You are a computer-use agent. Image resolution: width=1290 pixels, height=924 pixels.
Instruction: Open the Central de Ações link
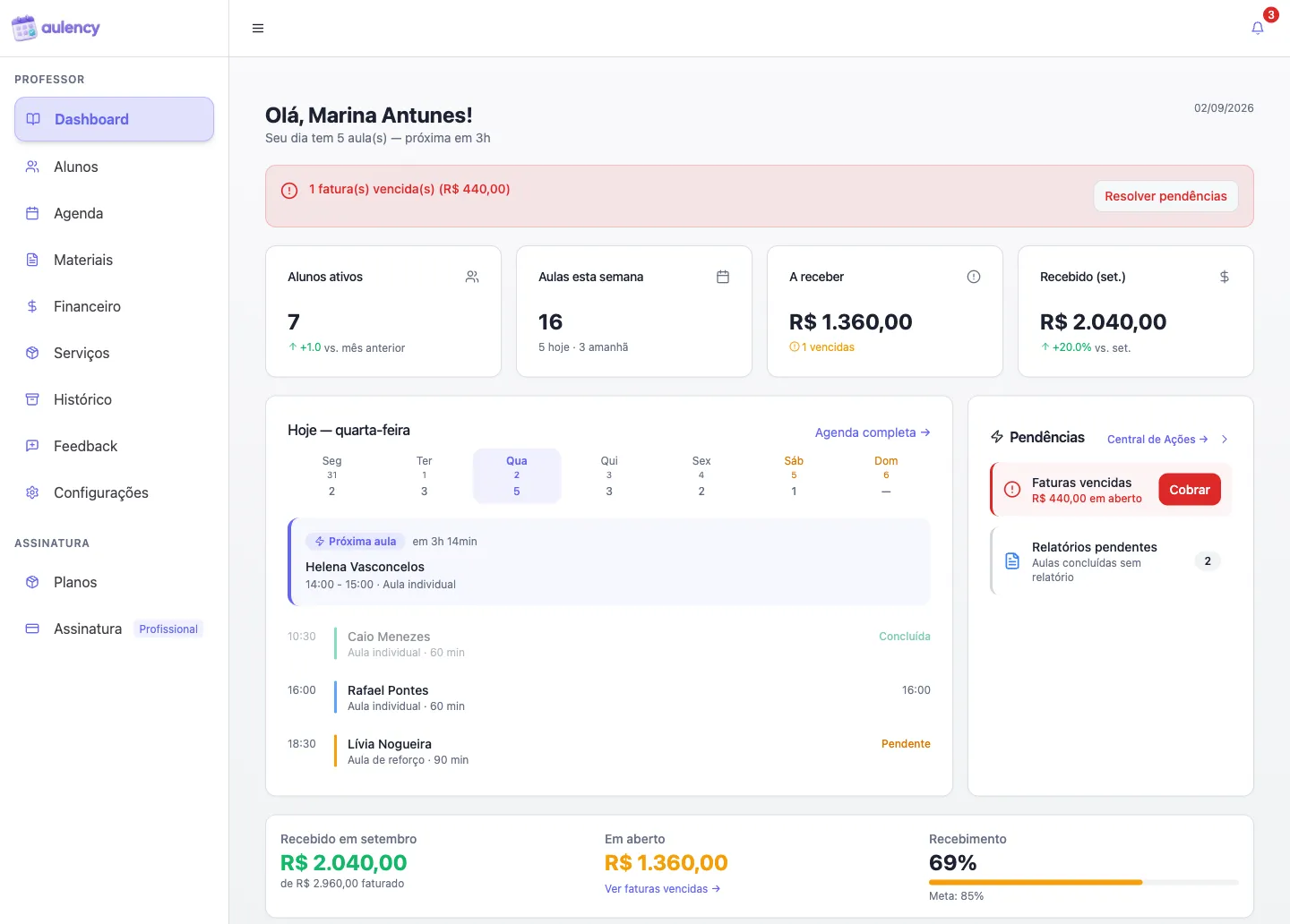(x=1157, y=439)
